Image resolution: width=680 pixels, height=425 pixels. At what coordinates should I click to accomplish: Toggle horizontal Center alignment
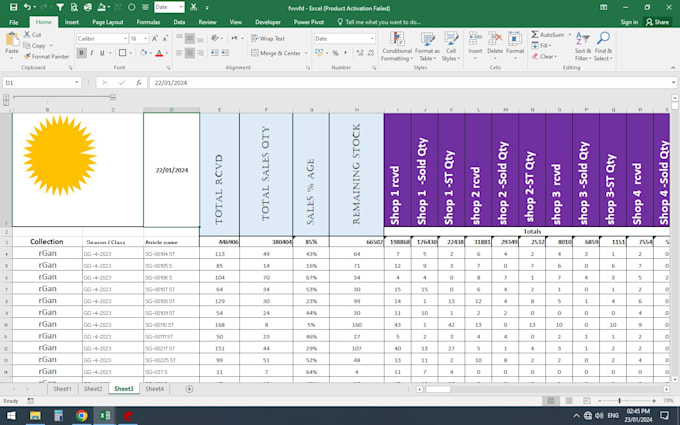click(190, 53)
